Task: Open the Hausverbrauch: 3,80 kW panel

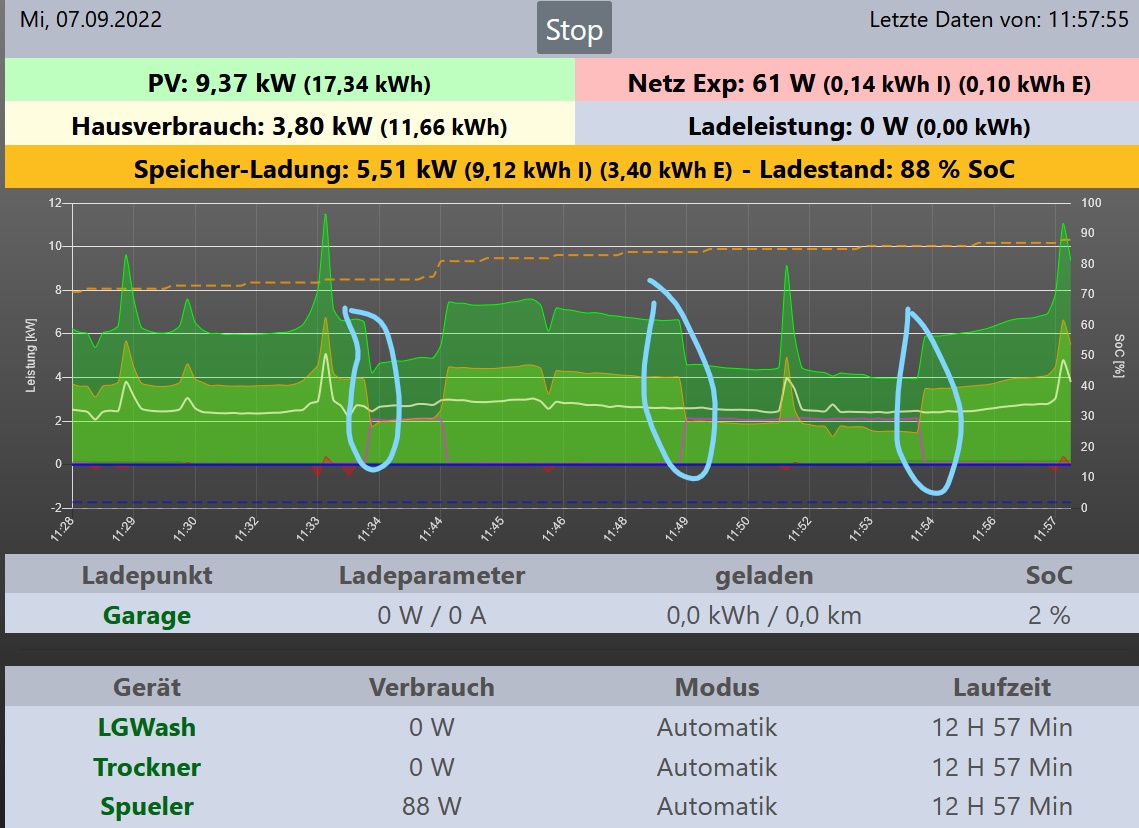Action: click(x=290, y=124)
